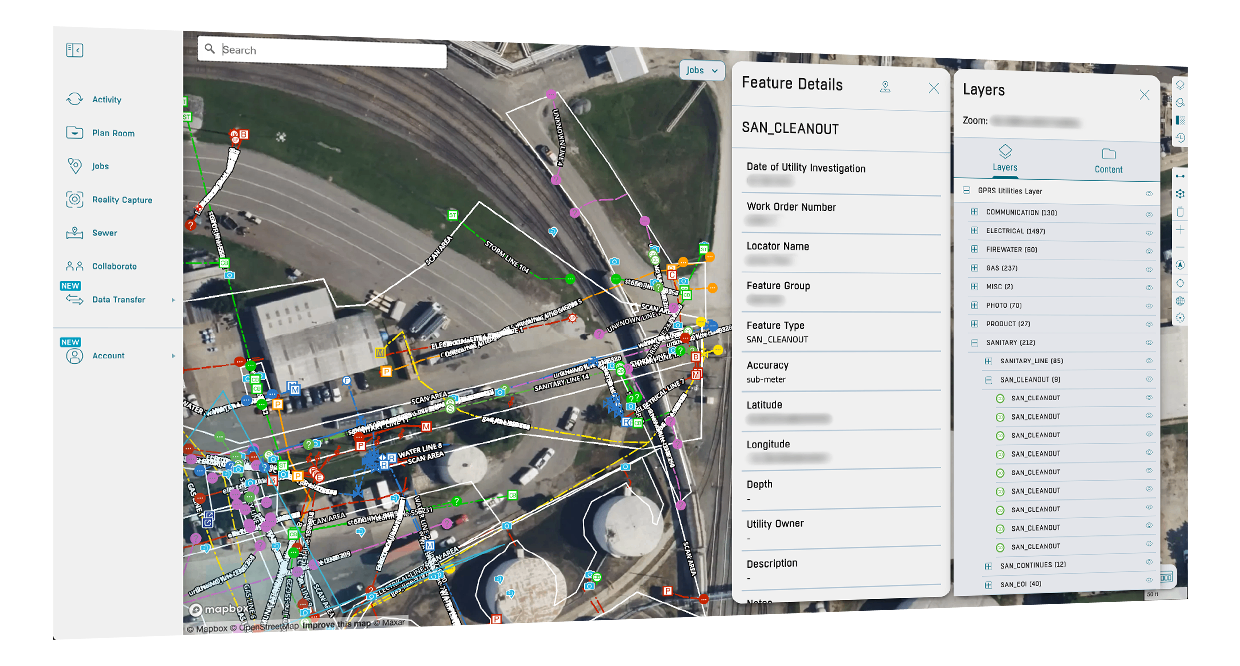Open the Jobs dropdown above the map
Viewport: 1240px width, 666px height.
pos(701,70)
